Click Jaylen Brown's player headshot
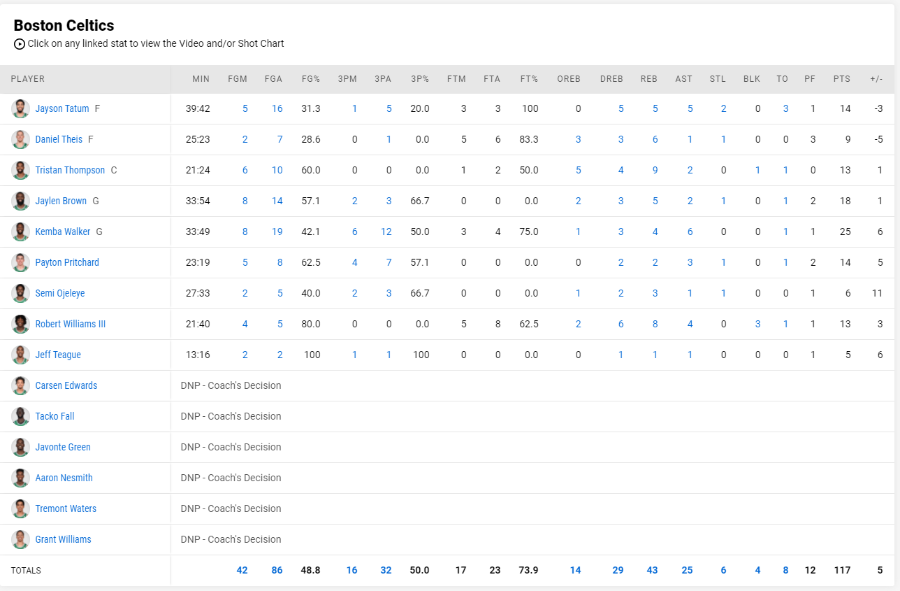Image resolution: width=900 pixels, height=591 pixels. click(x=20, y=201)
